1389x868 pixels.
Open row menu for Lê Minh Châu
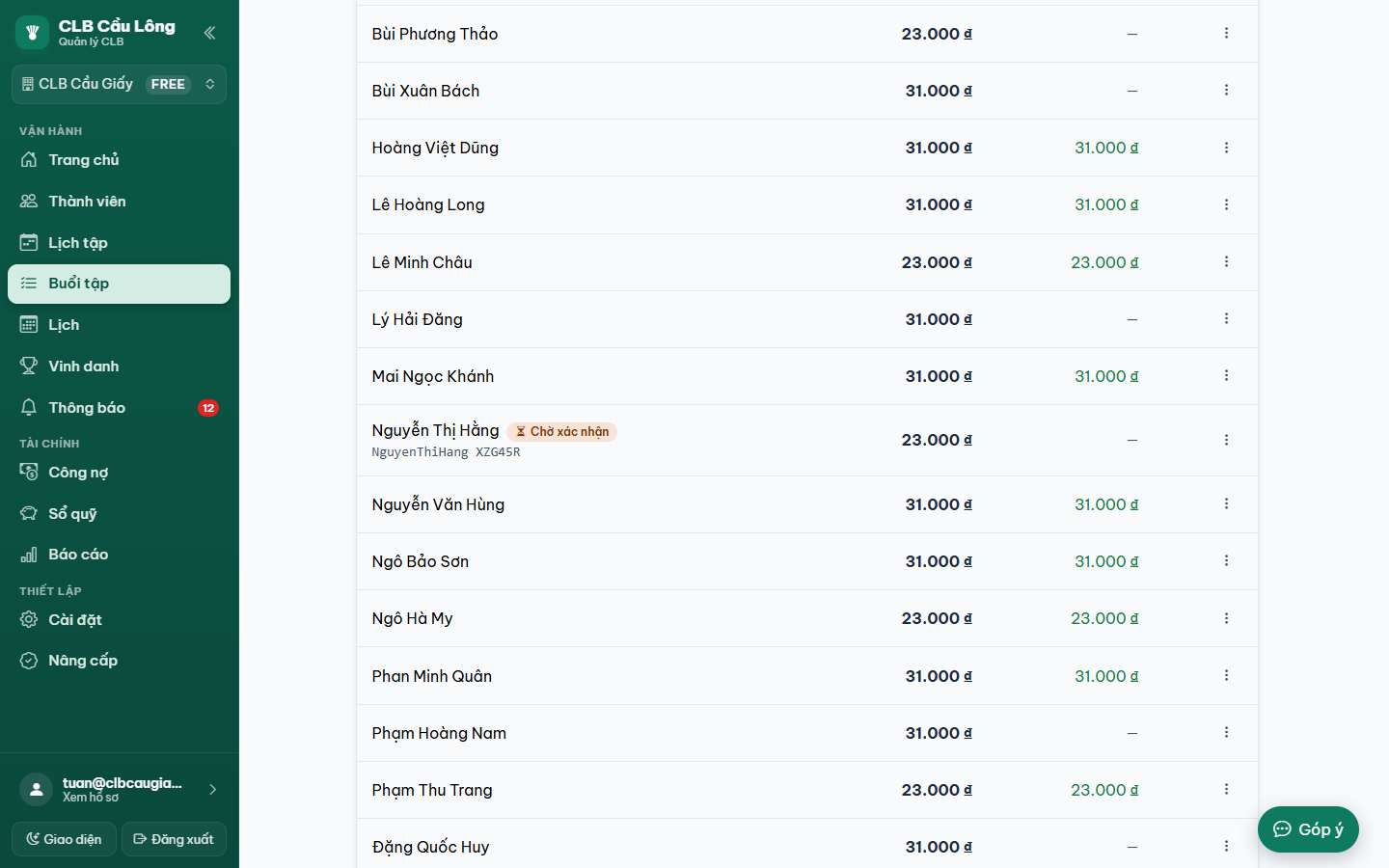pos(1226,262)
